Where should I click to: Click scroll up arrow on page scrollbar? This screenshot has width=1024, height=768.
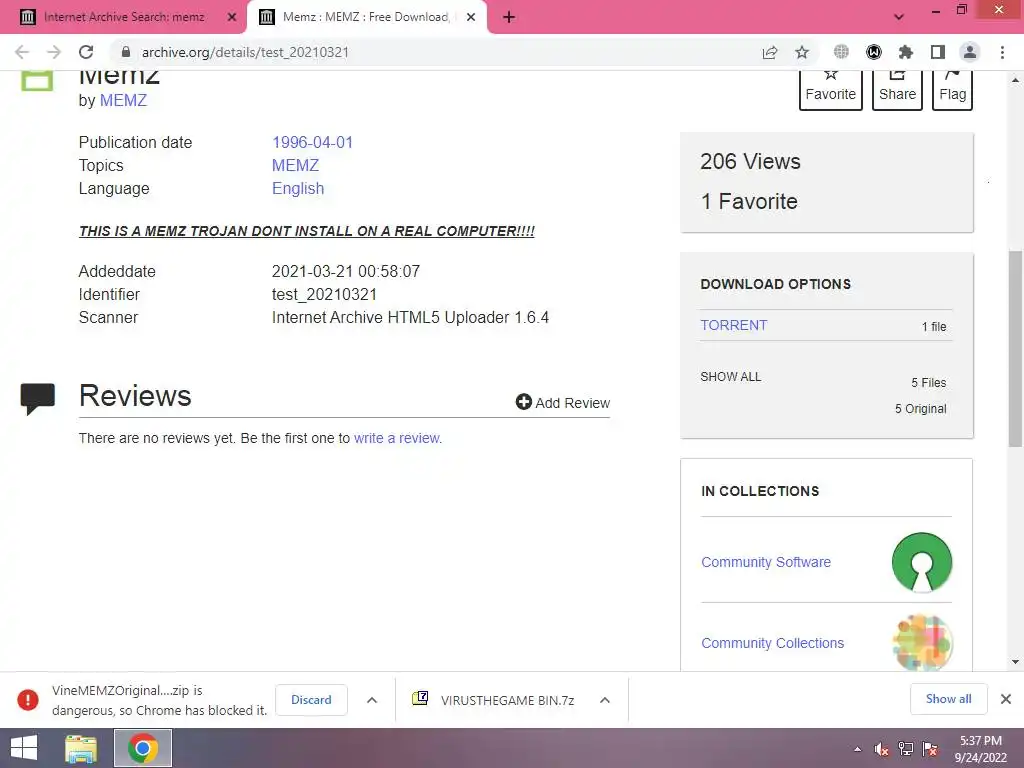tap(1015, 80)
